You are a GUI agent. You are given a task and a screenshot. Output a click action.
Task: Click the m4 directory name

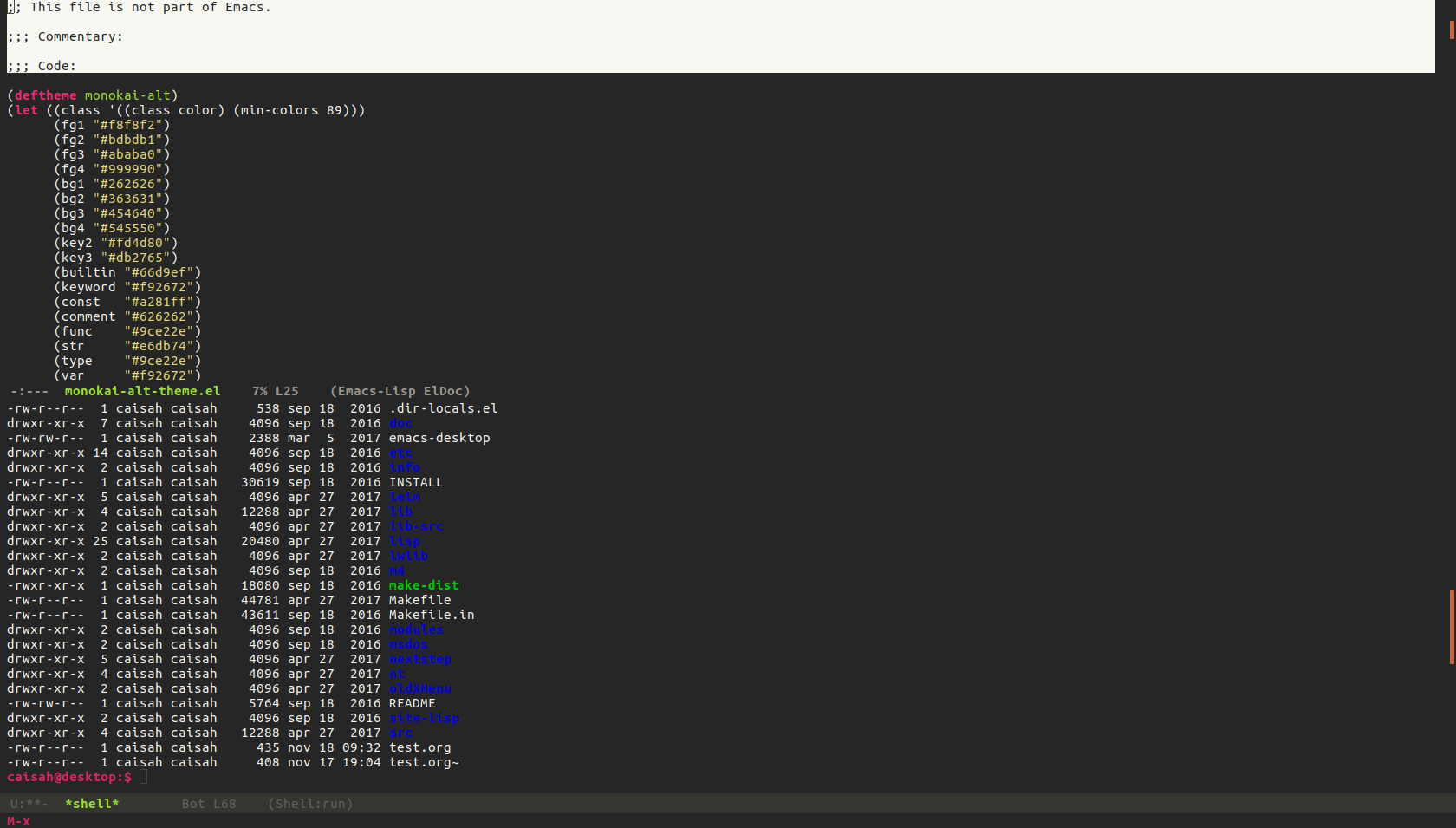click(x=396, y=570)
